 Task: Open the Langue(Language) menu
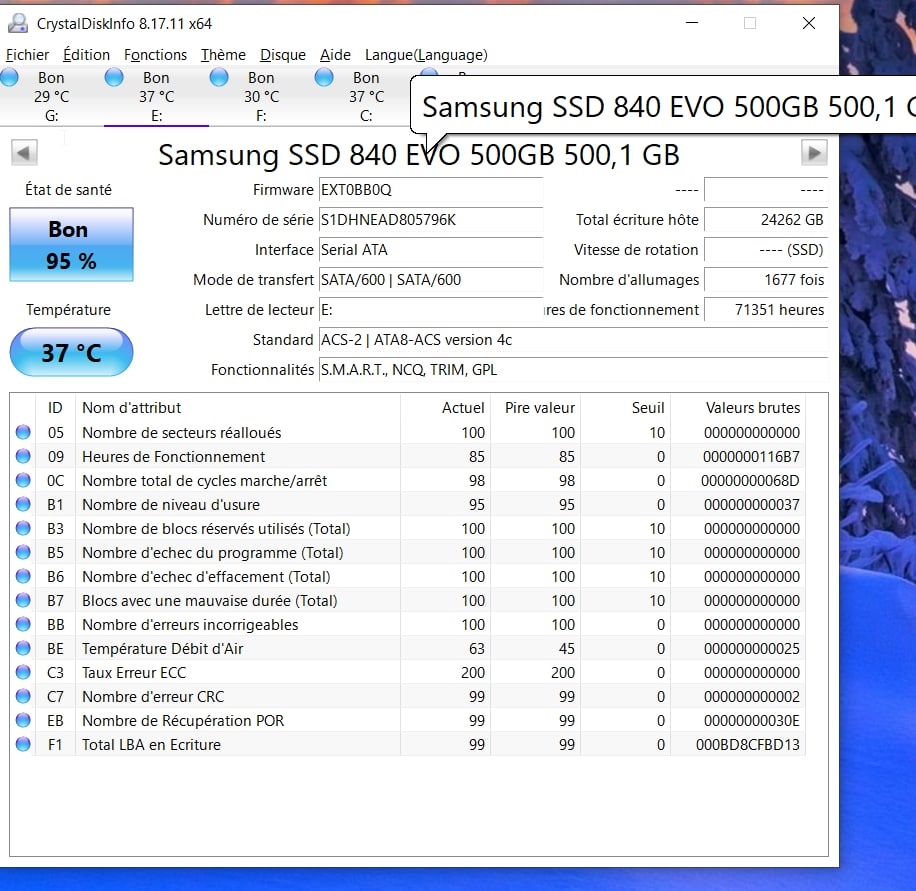pos(426,55)
